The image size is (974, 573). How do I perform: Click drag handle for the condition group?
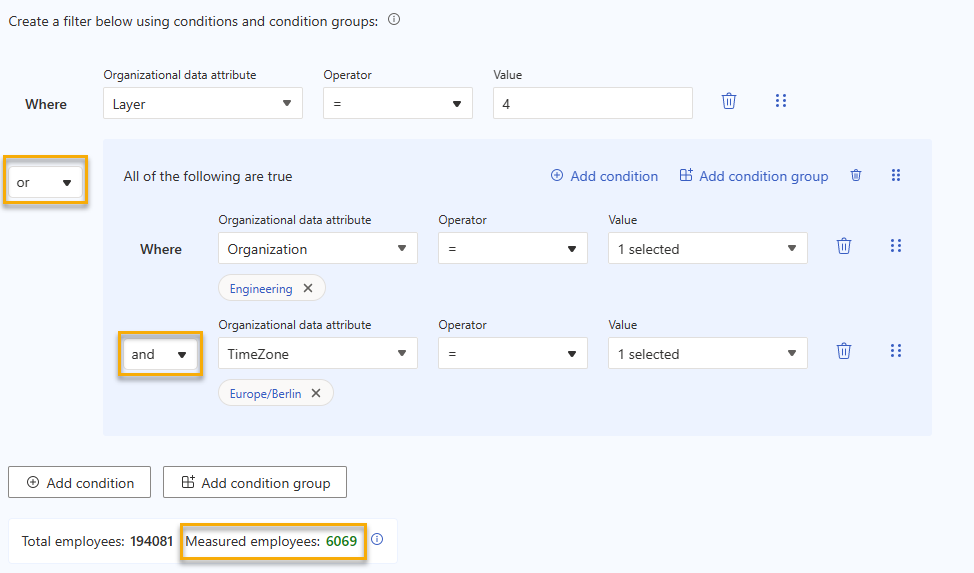(896, 176)
